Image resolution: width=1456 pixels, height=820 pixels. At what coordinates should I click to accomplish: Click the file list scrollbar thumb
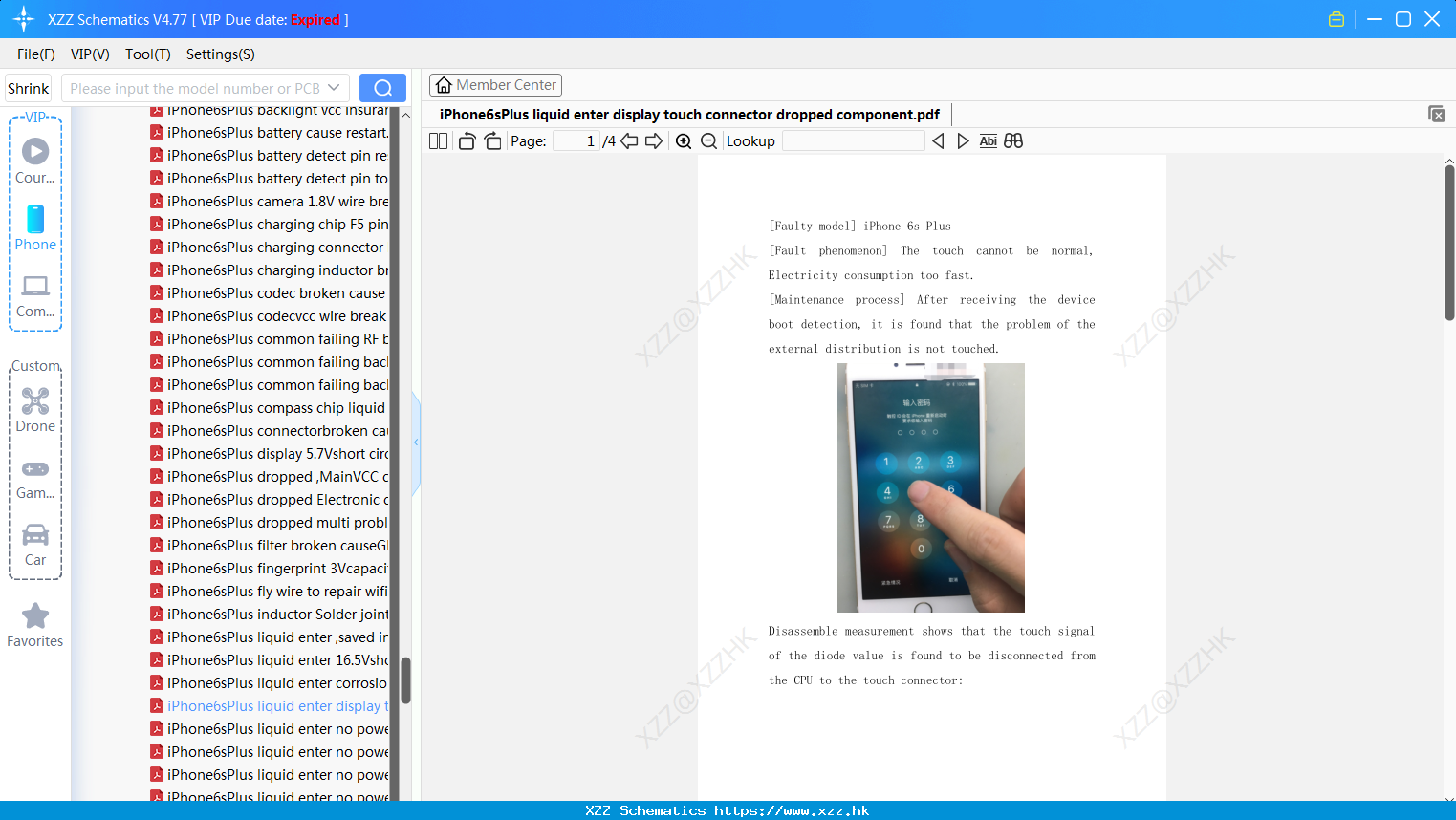(405, 680)
